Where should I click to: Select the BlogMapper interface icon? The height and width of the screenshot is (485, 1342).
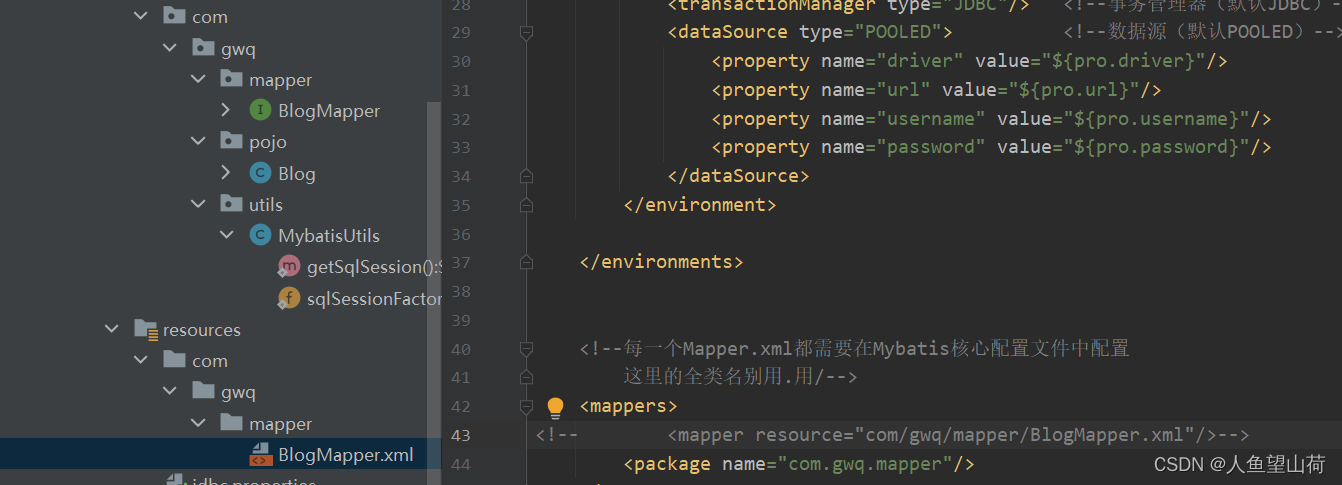pyautogui.click(x=260, y=110)
